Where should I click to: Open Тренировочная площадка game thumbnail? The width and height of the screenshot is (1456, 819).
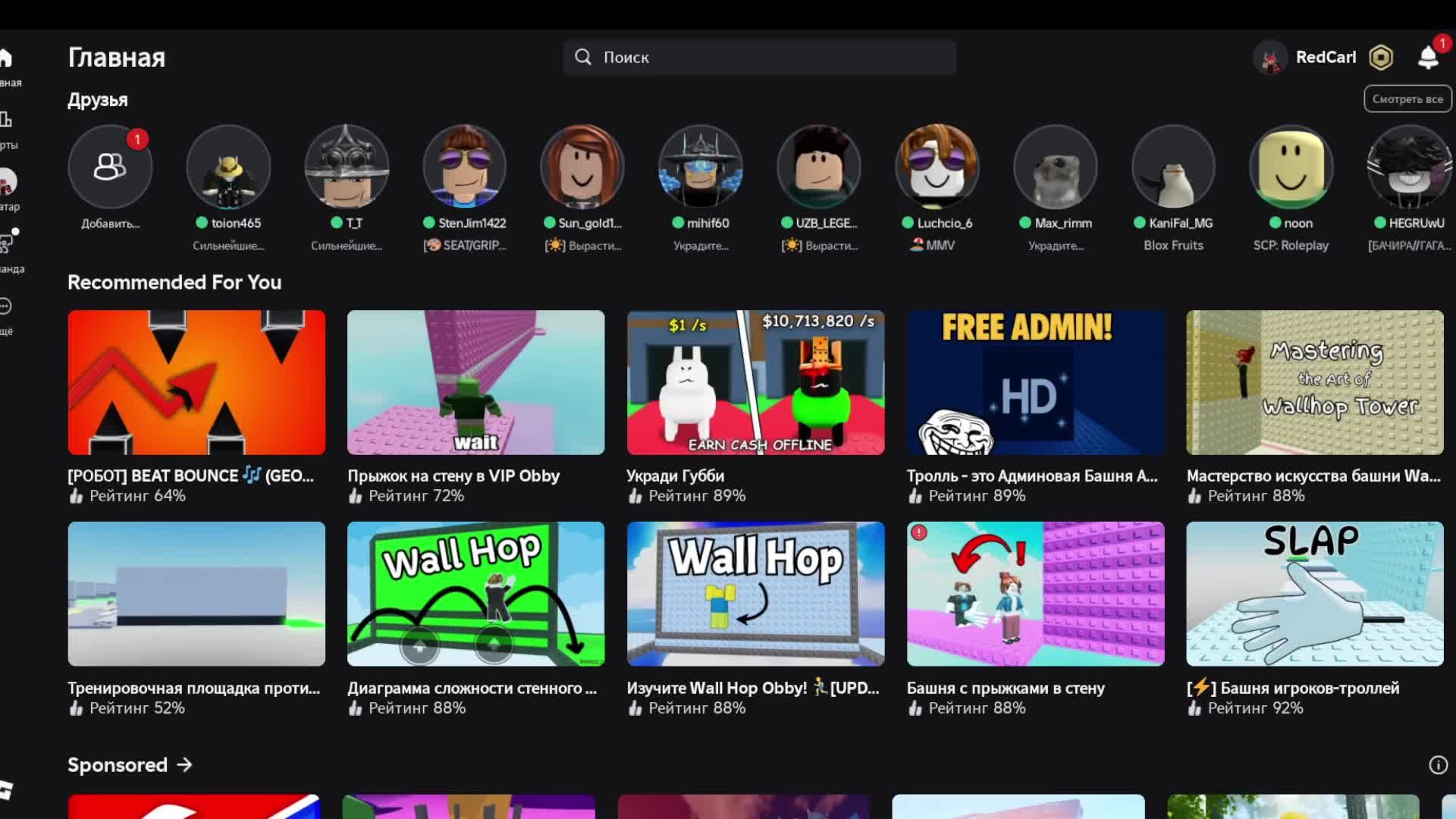[x=196, y=594]
